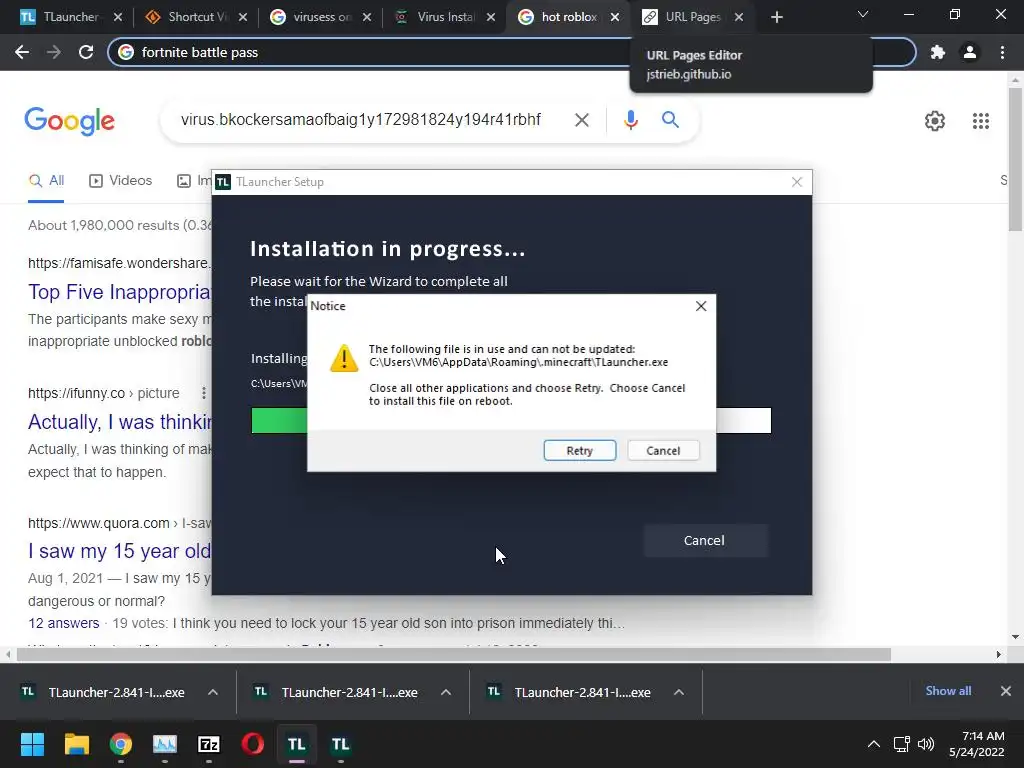Open first TL taskbar icon
The image size is (1024, 768).
click(296, 744)
